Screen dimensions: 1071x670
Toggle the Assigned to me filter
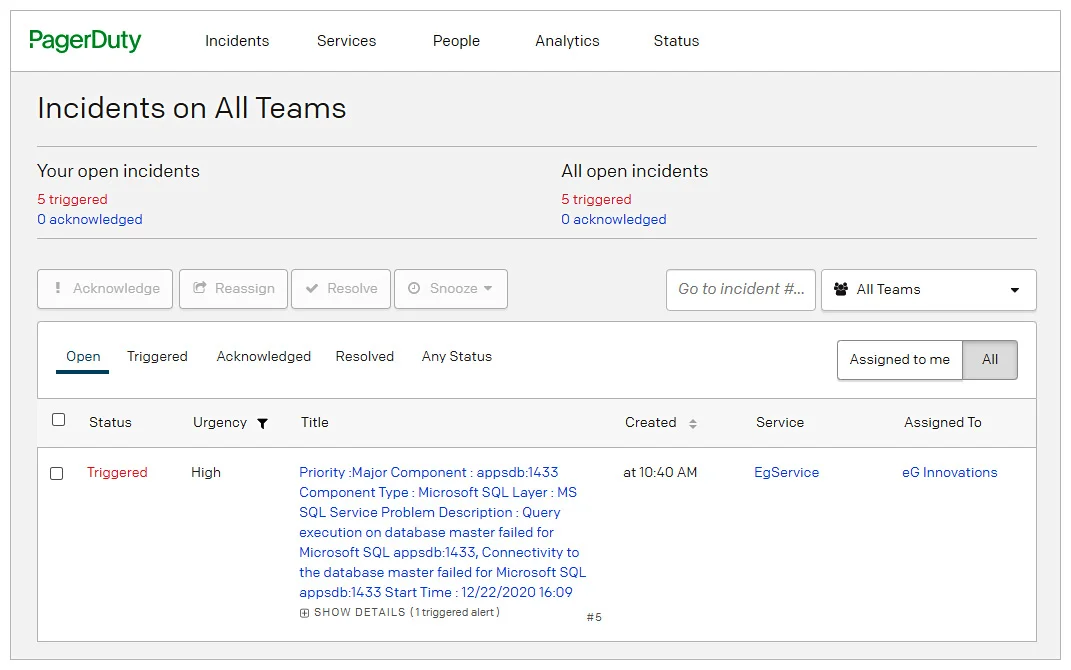[900, 360]
